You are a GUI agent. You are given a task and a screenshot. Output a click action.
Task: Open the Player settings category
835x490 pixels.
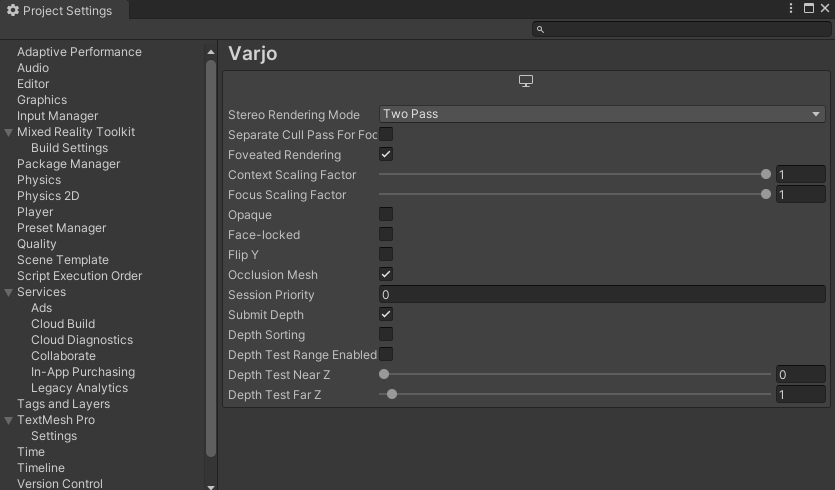click(35, 212)
